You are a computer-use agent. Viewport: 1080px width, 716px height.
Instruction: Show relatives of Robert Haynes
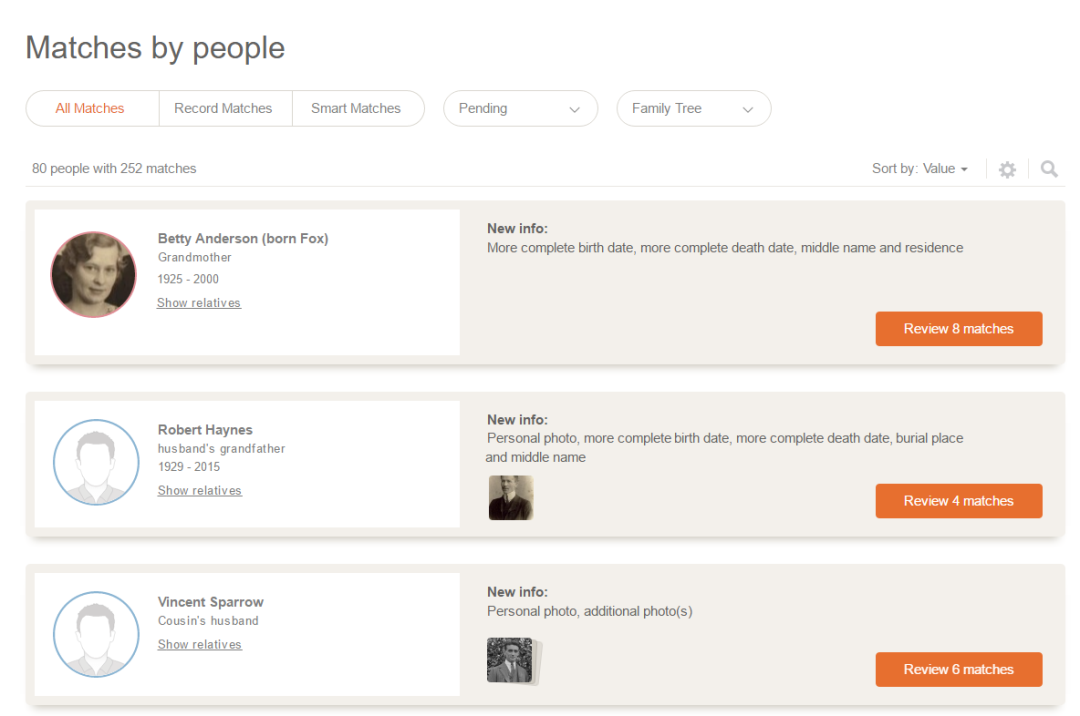click(x=200, y=491)
